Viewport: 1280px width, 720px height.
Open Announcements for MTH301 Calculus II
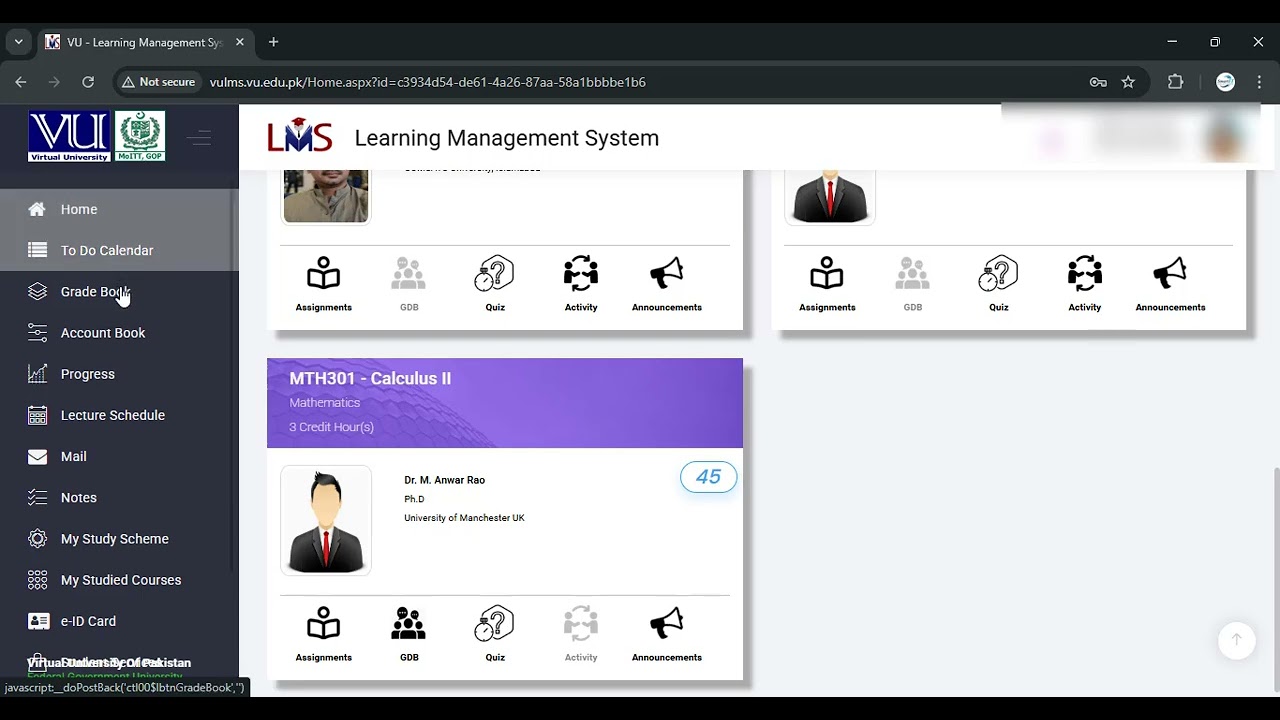point(667,634)
